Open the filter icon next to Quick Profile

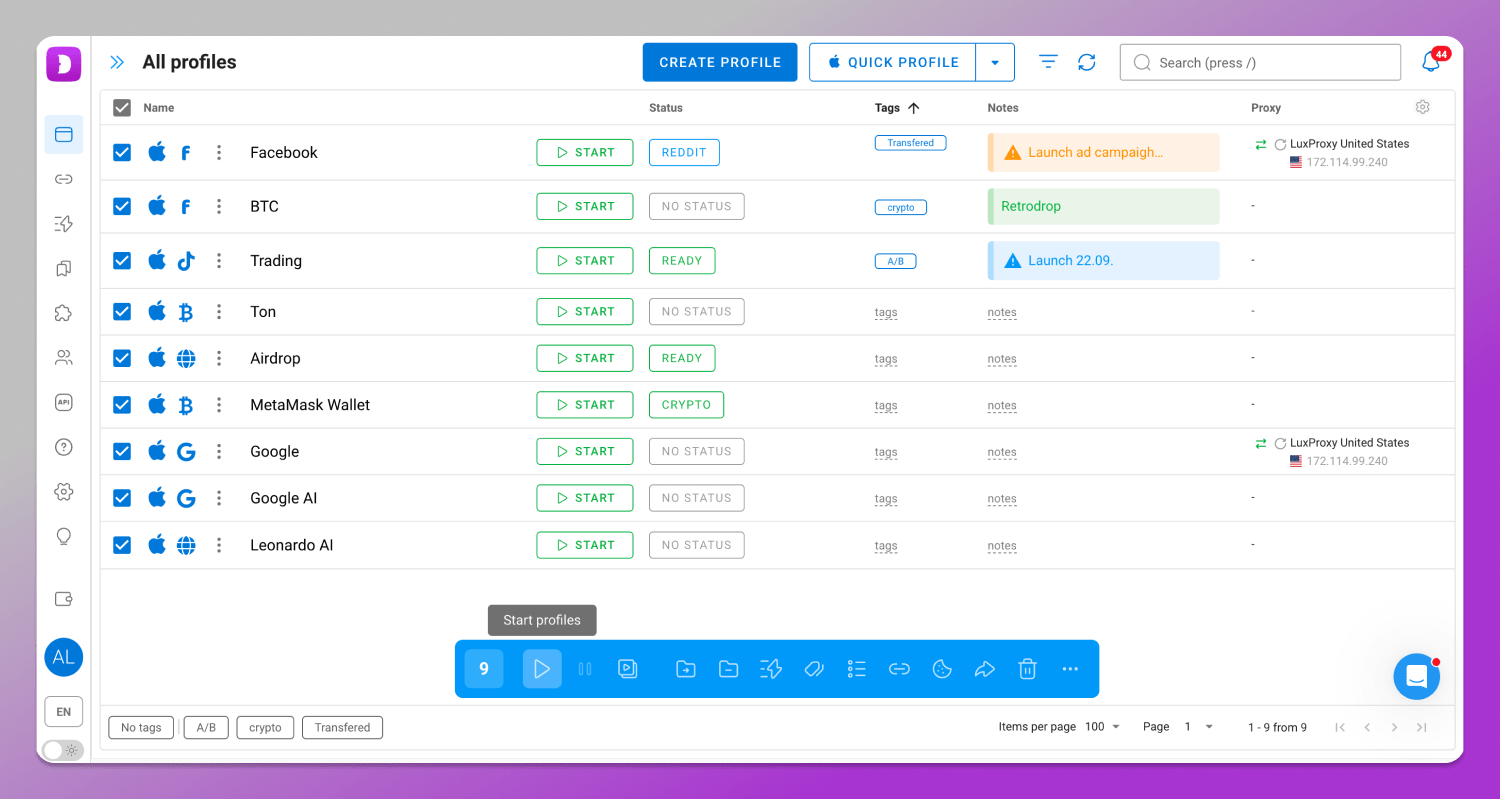1048,62
